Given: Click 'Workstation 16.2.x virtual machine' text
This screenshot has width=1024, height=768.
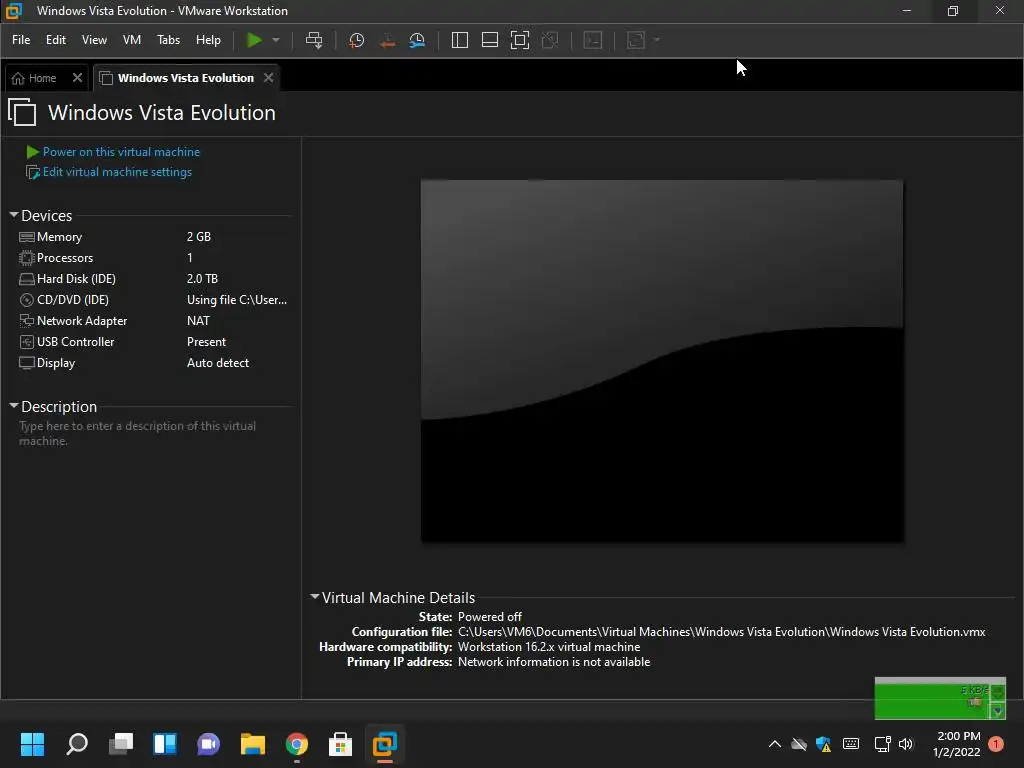Looking at the screenshot, I should click(x=549, y=647).
